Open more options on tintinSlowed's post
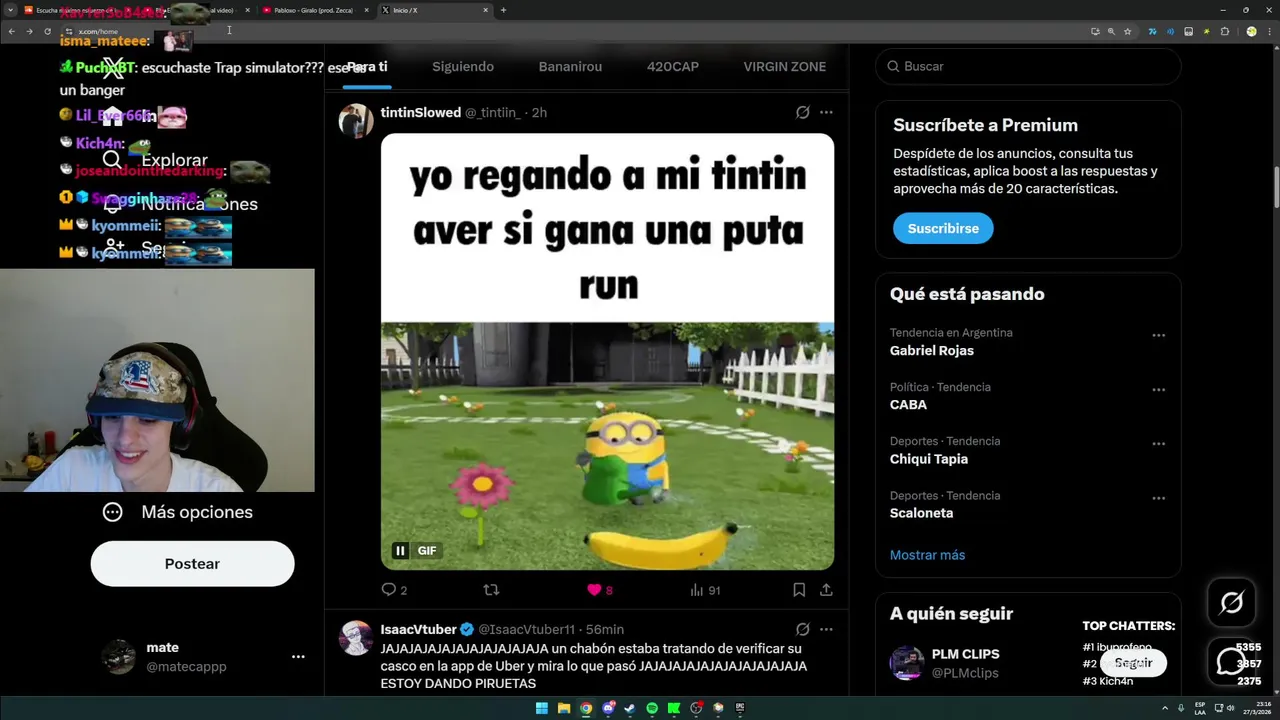Viewport: 1280px width, 720px height. (x=826, y=113)
